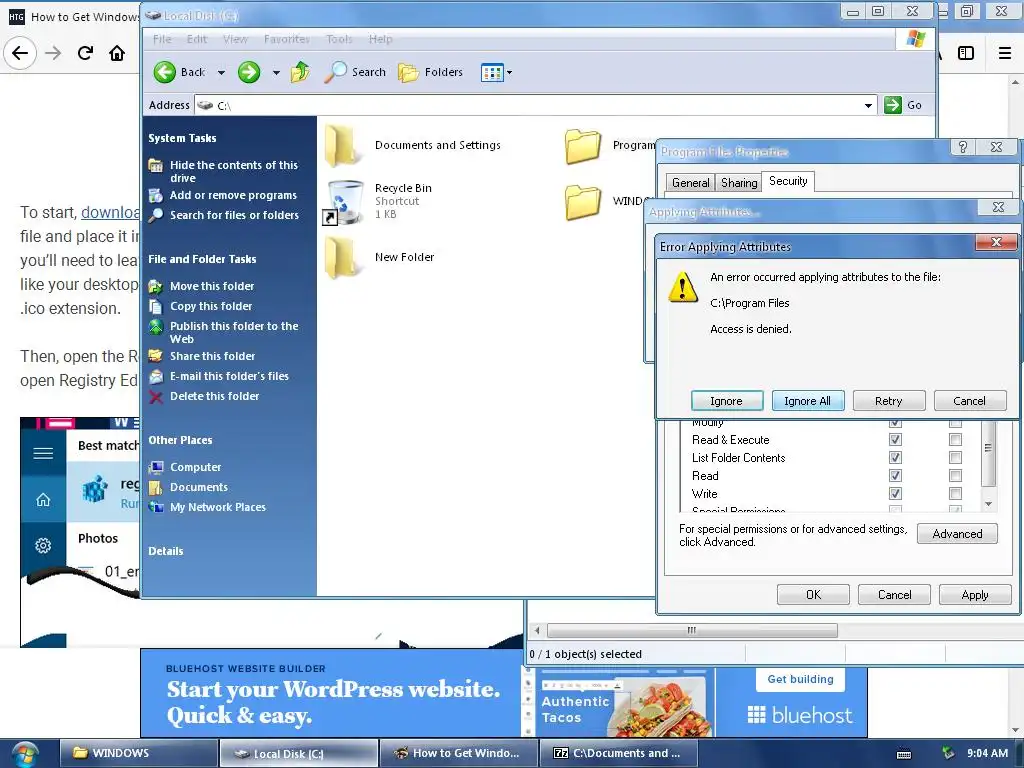Switch to the General tab
Viewport: 1024px width, 768px height.
[x=690, y=183]
